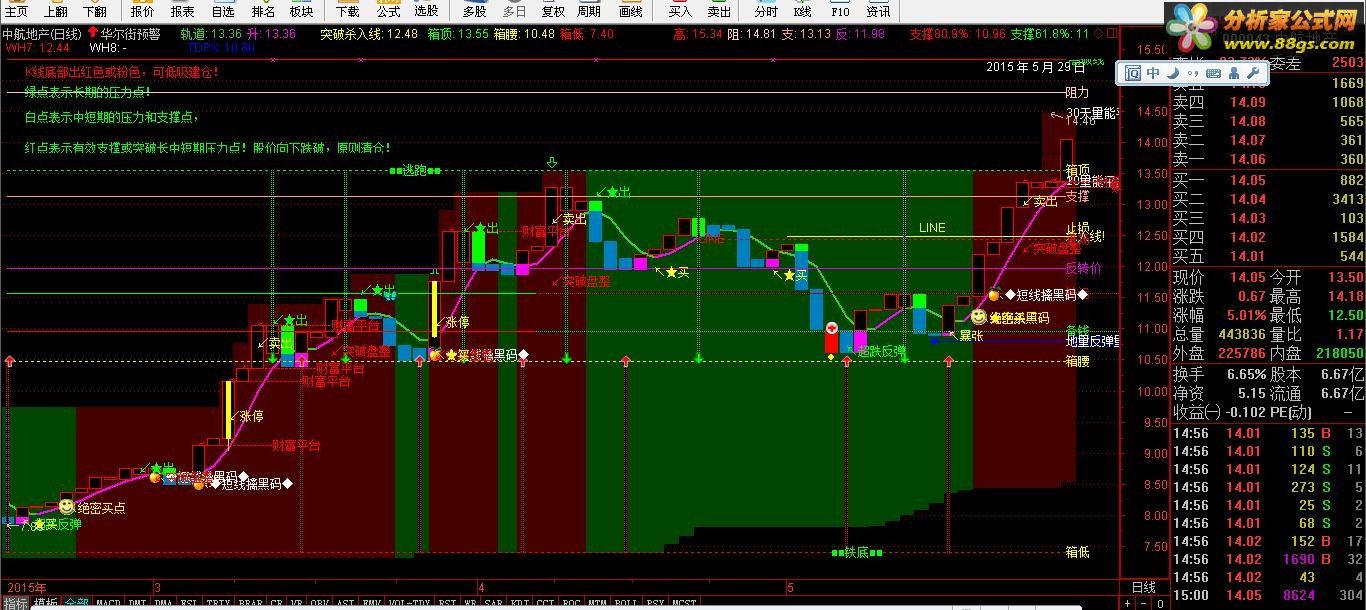
Task: Click the 现价 14.05 current price value
Action: (1248, 278)
